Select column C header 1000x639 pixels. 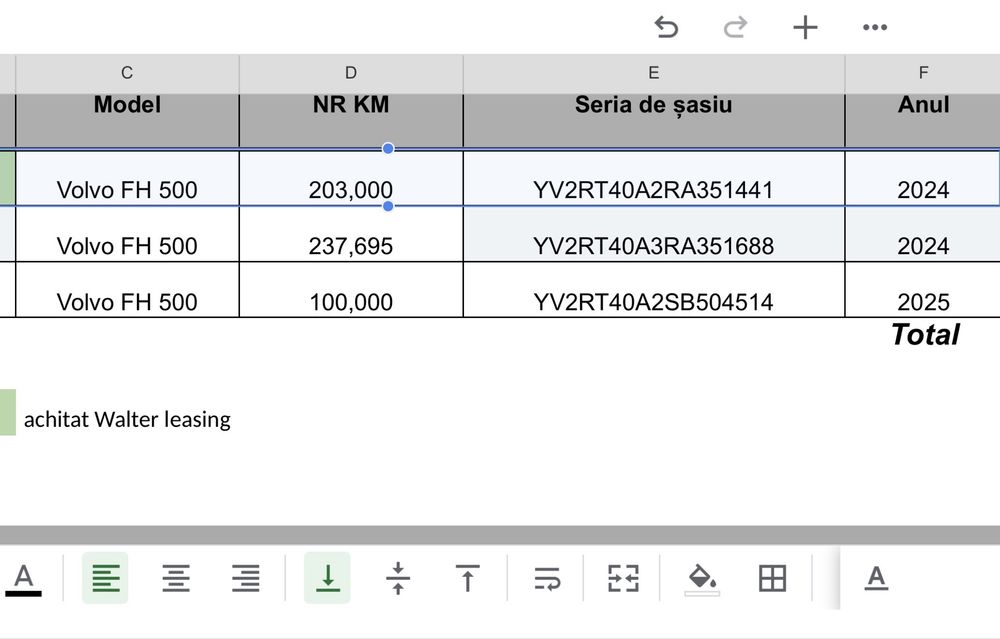[x=127, y=73]
